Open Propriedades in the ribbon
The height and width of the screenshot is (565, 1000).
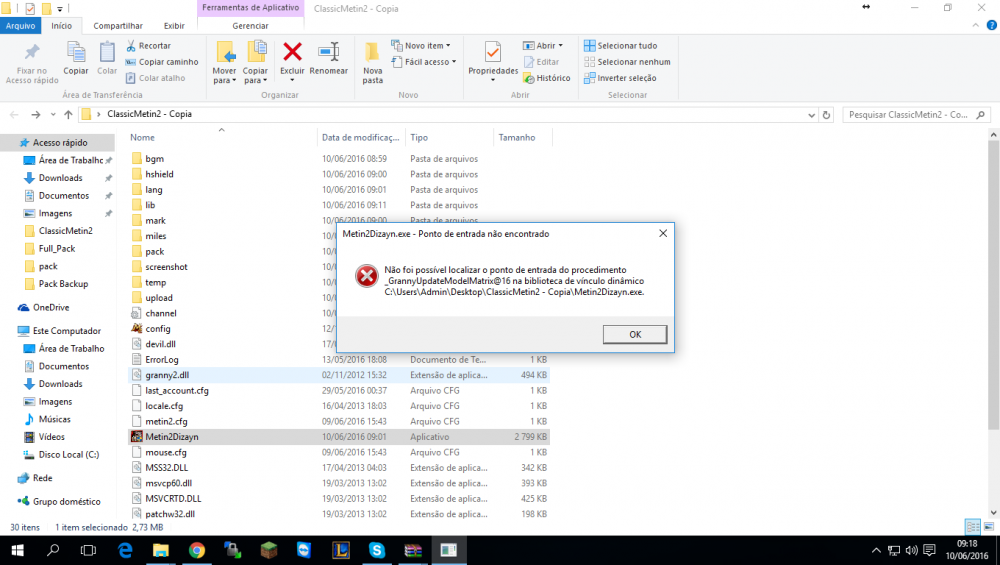[x=493, y=61]
